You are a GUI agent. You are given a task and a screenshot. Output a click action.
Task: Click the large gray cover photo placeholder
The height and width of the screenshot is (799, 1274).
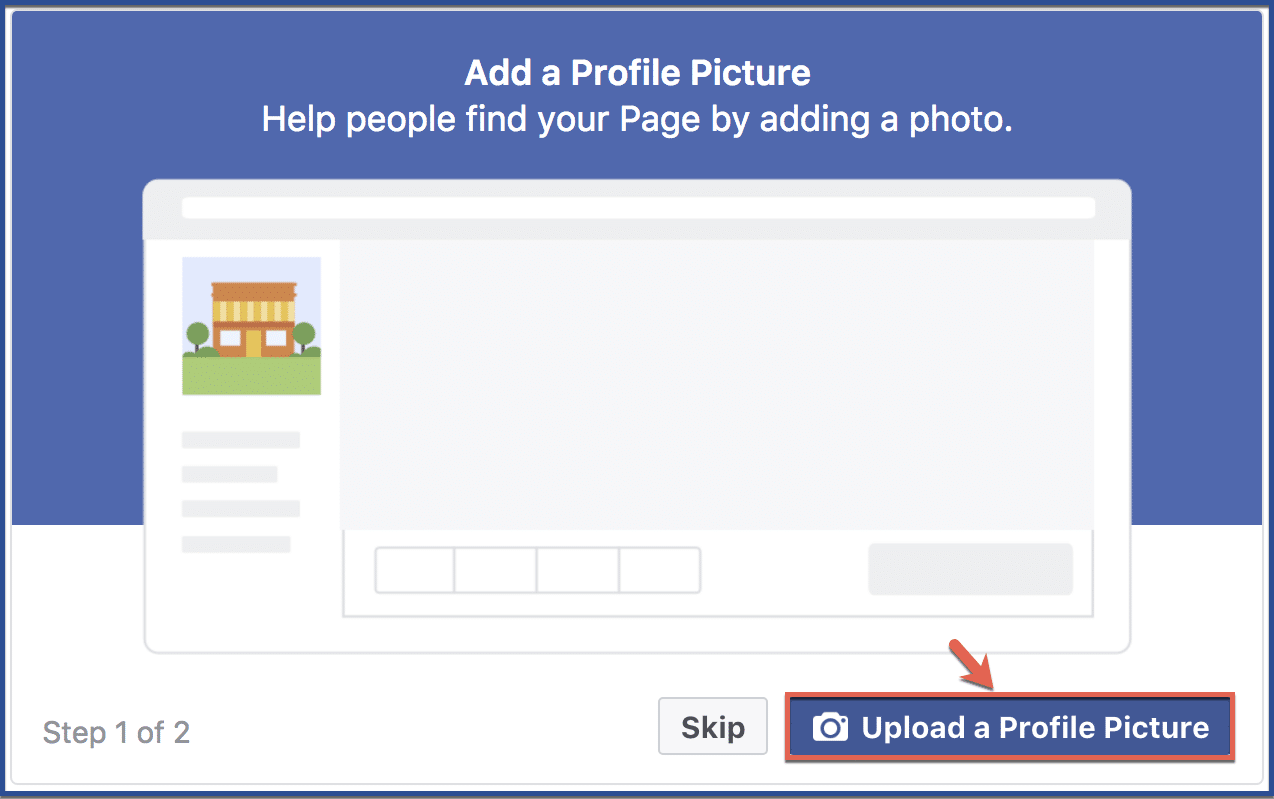pyautogui.click(x=717, y=384)
